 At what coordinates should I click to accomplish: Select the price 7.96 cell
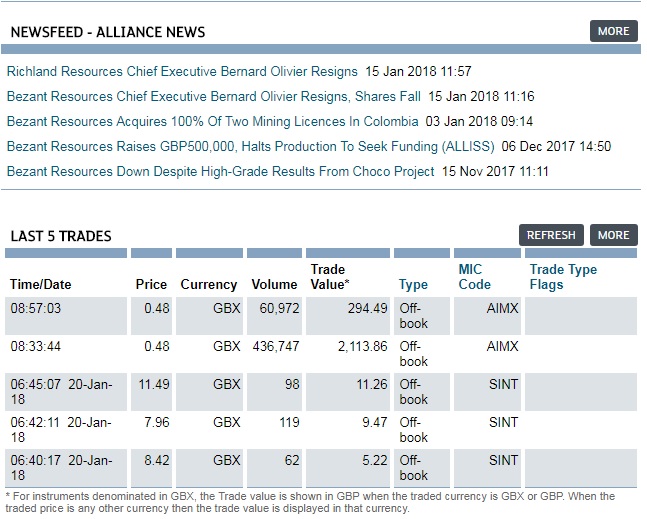[x=151, y=429]
